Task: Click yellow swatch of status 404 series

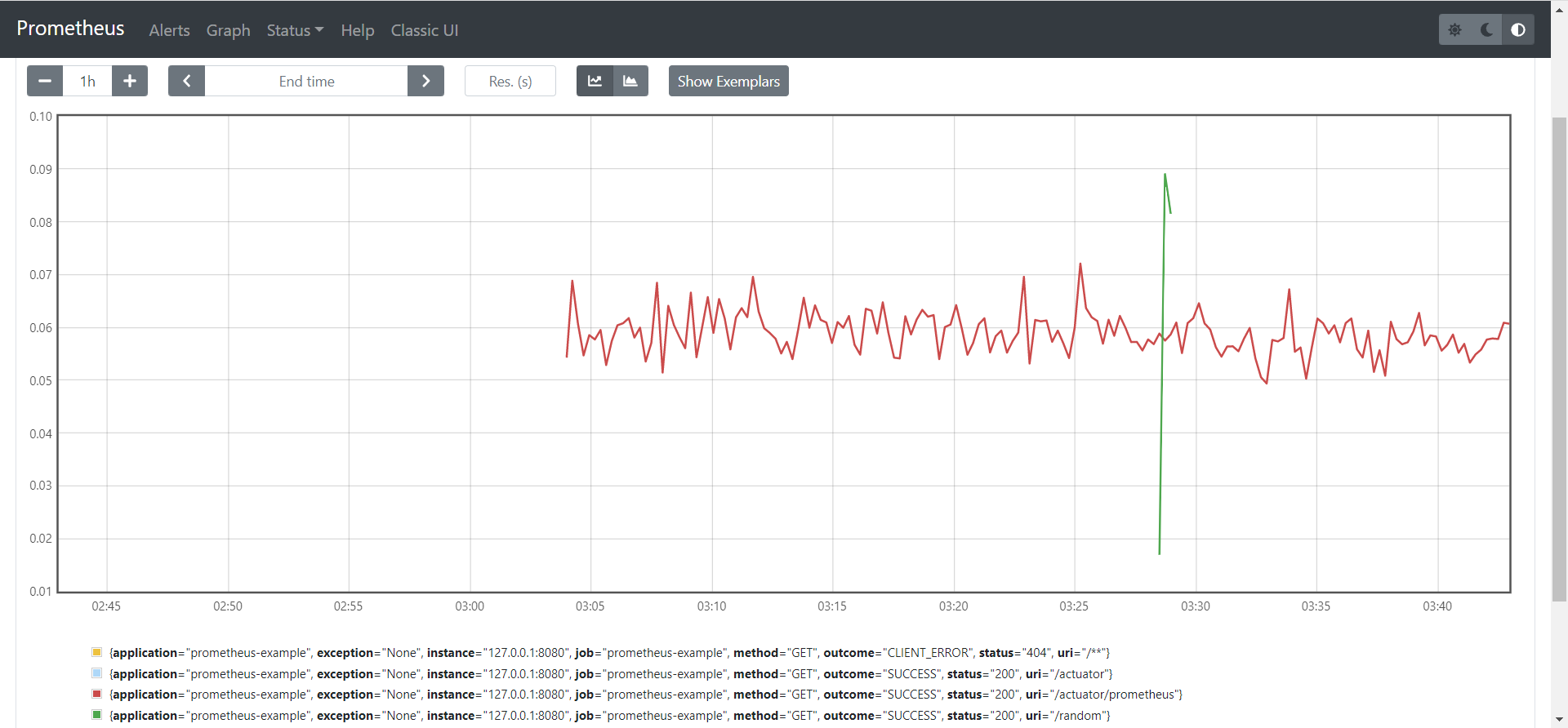Action: pos(96,652)
